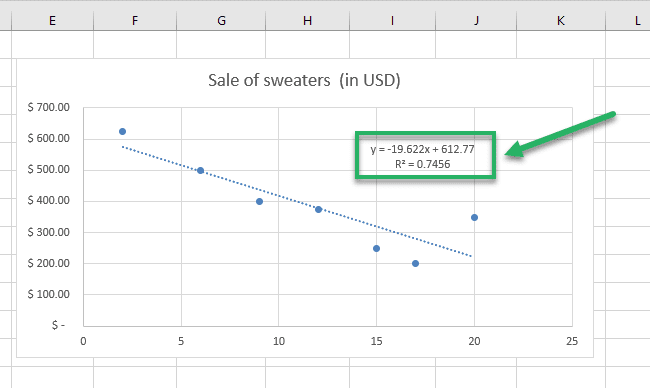This screenshot has height=388, width=650.
Task: Click the $ 100.00 vertical axis label
Action: point(49,294)
